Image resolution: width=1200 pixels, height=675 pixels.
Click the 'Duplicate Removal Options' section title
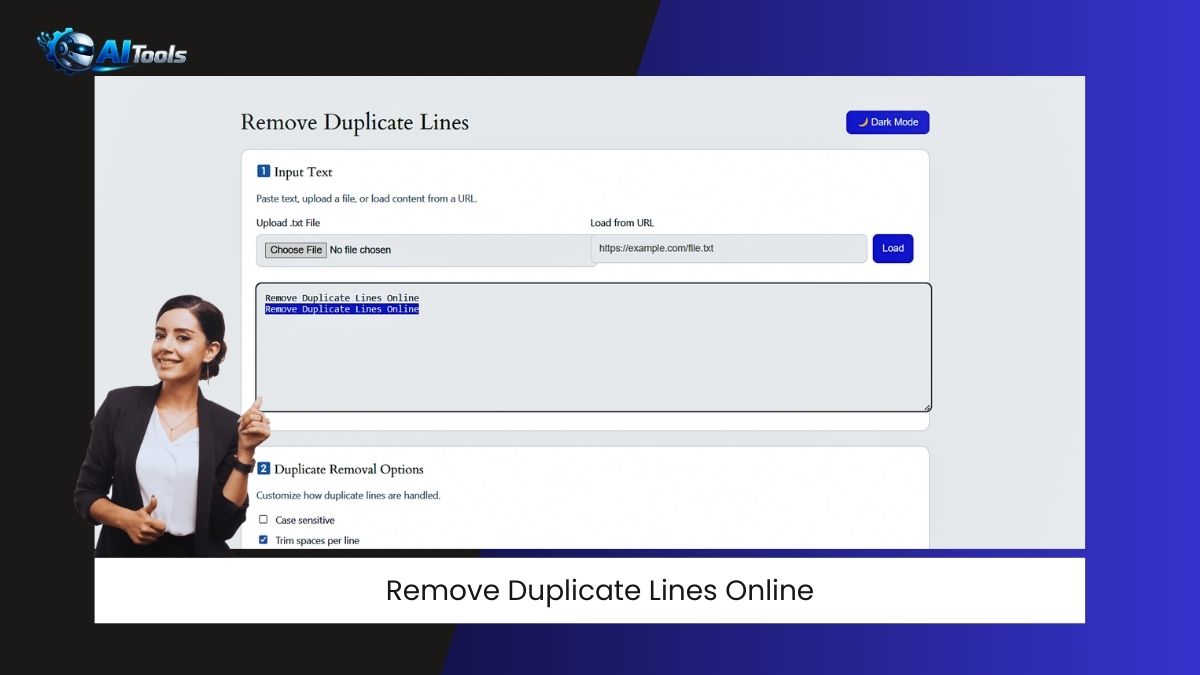pos(352,469)
